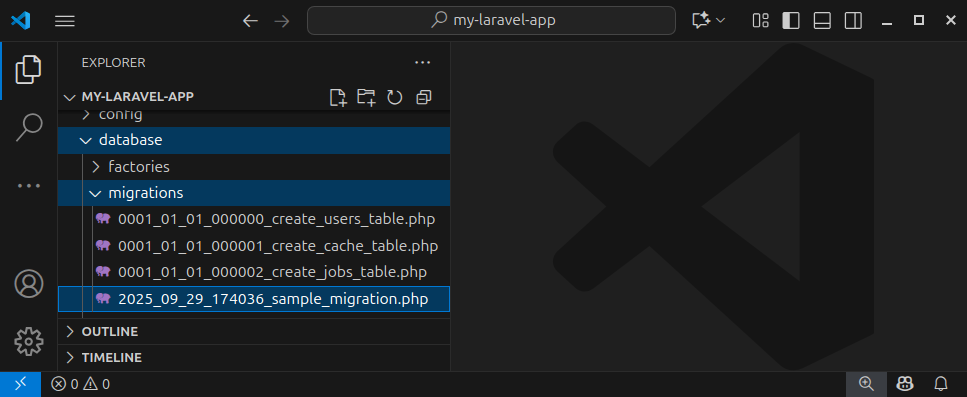Click the zoom magnifier icon in status bar

[866, 384]
